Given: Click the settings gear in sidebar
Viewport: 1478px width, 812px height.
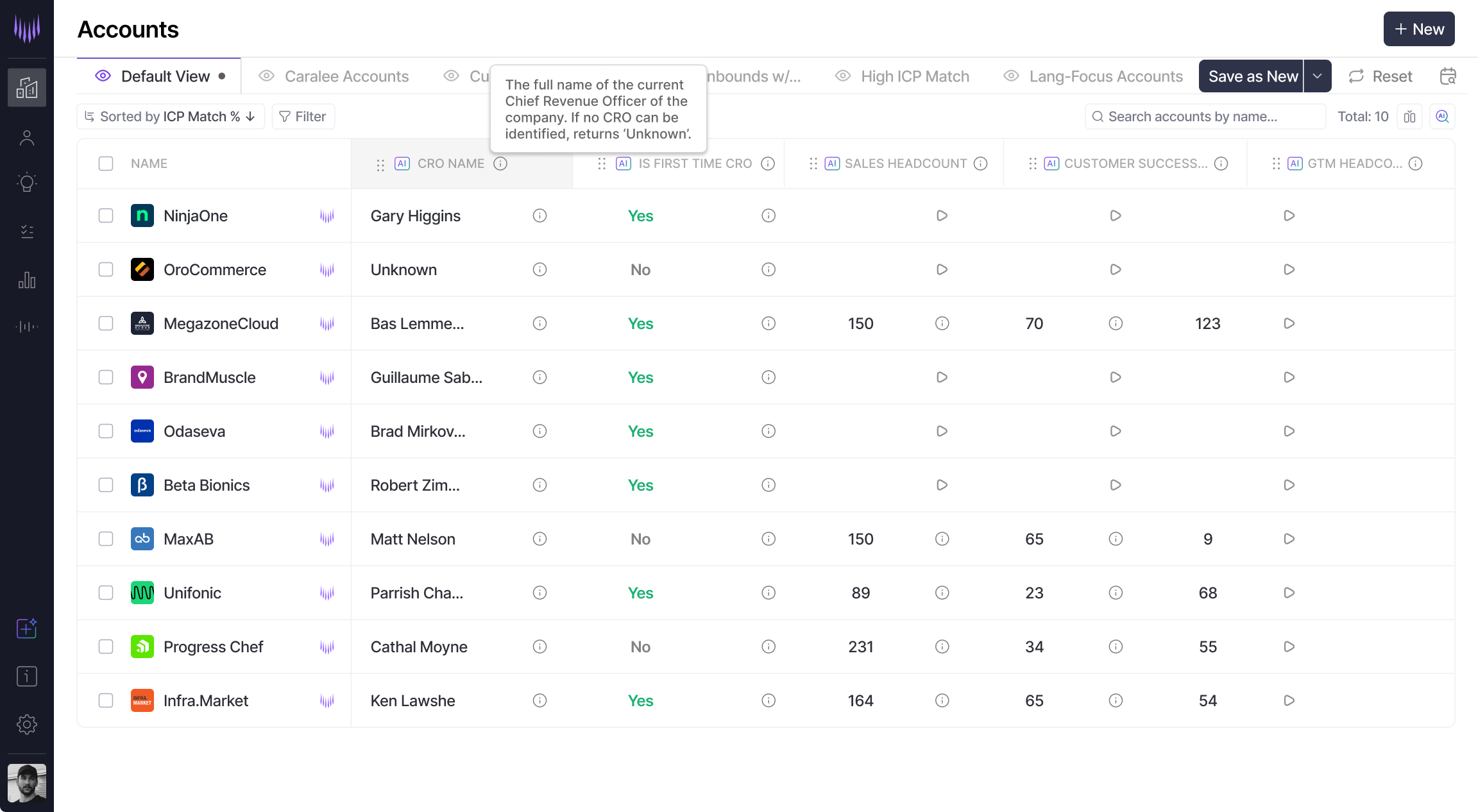Looking at the screenshot, I should tap(27, 725).
